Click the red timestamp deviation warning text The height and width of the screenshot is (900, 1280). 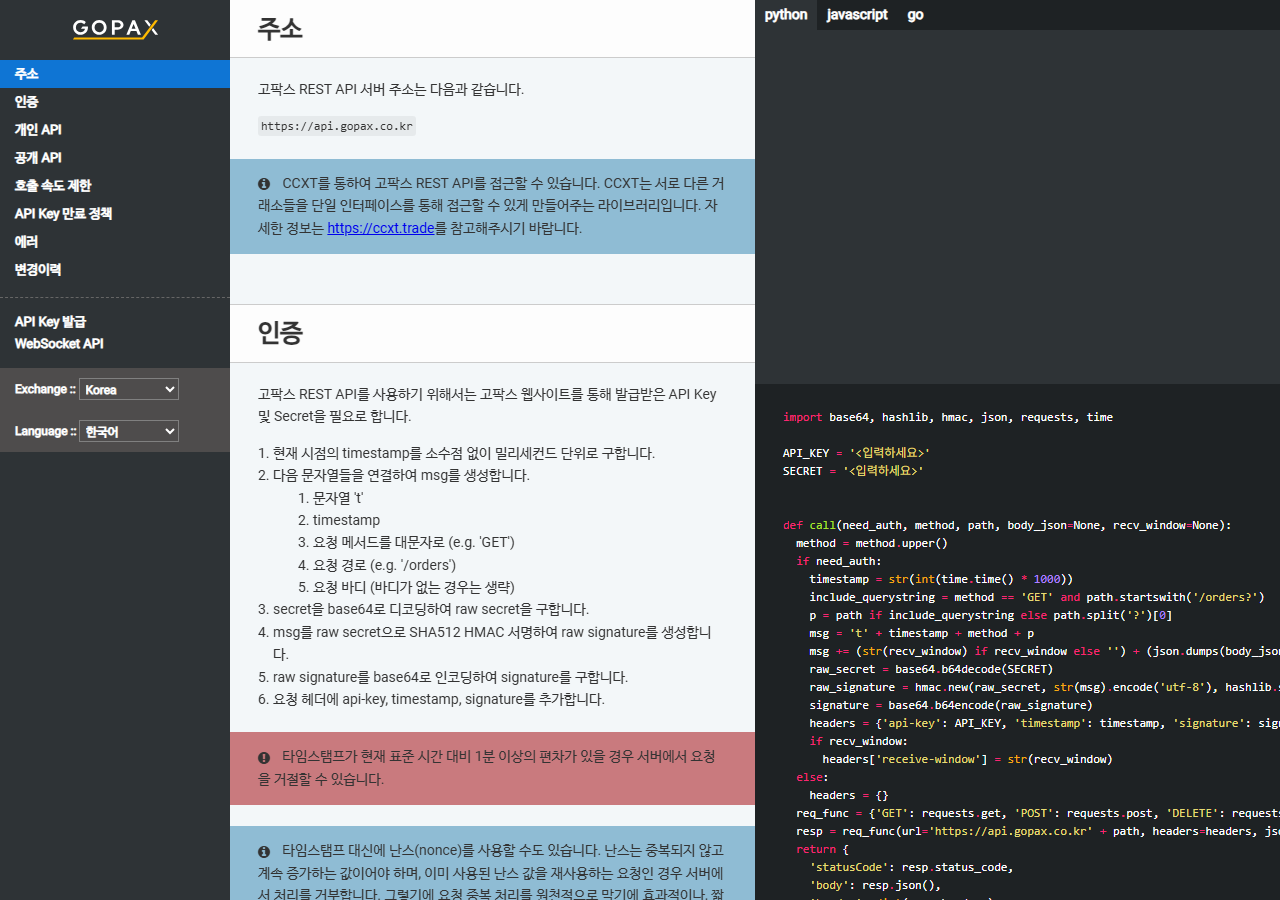(487, 768)
